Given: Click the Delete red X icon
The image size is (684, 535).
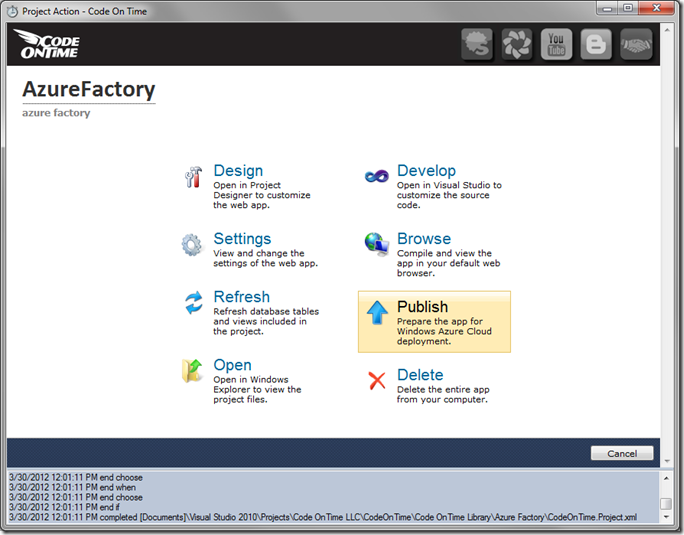Looking at the screenshot, I should (377, 381).
